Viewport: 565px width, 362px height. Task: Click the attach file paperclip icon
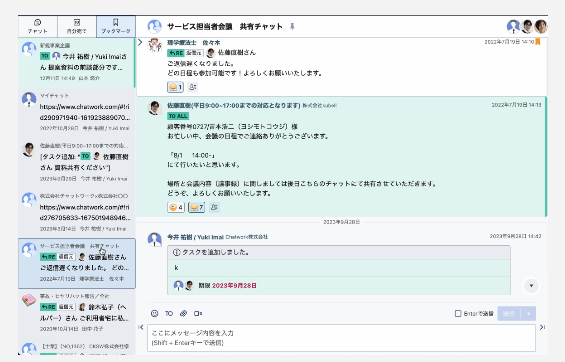pyautogui.click(x=183, y=313)
